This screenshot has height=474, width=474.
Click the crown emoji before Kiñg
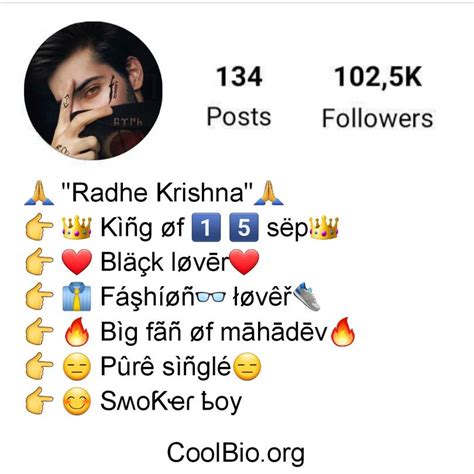pos(77,227)
